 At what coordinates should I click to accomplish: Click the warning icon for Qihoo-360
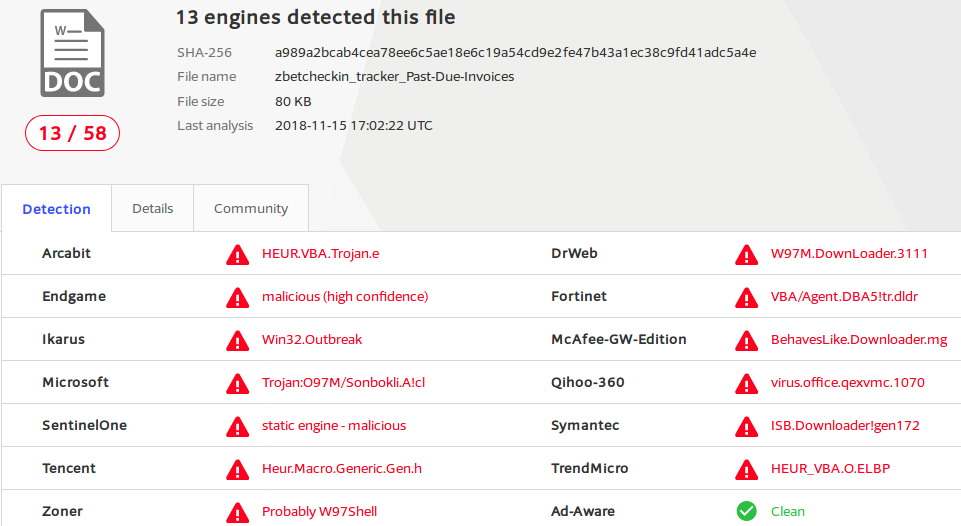point(746,383)
